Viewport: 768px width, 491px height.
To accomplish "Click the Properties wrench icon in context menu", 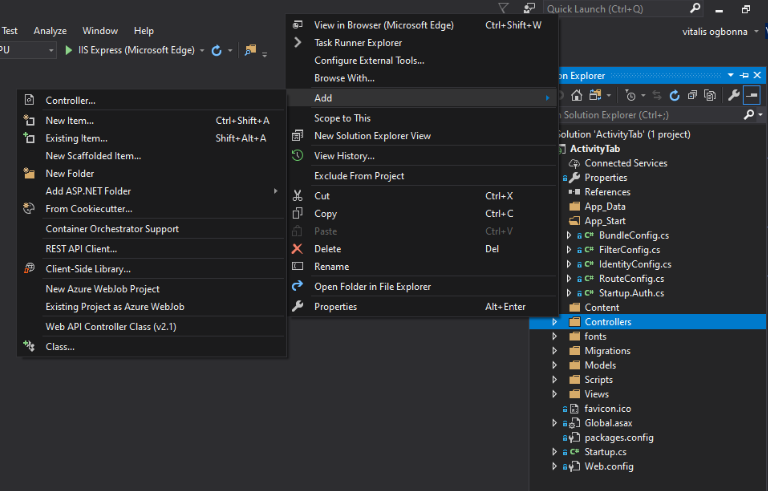I will pos(297,306).
